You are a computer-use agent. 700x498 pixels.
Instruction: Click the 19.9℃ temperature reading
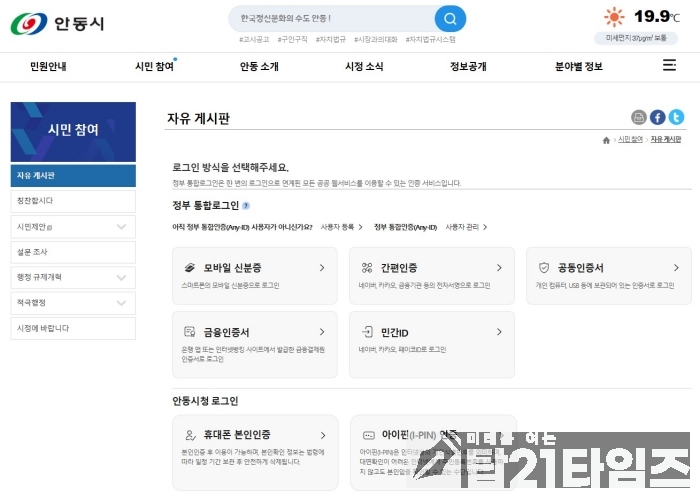(x=657, y=17)
